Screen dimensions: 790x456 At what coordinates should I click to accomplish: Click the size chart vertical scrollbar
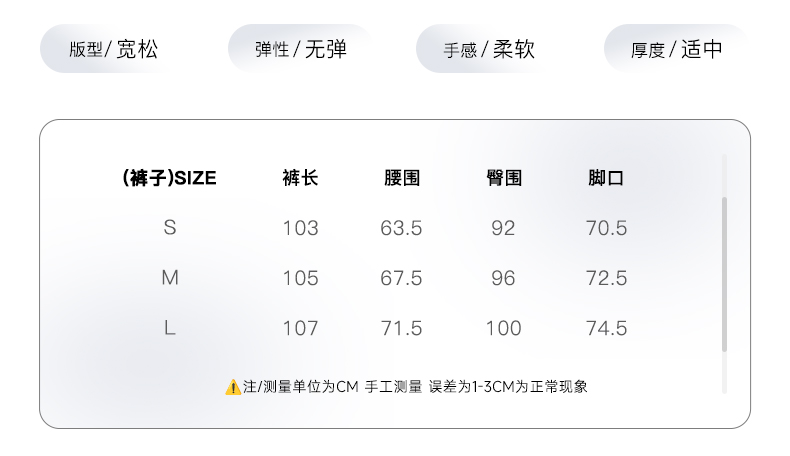(724, 272)
